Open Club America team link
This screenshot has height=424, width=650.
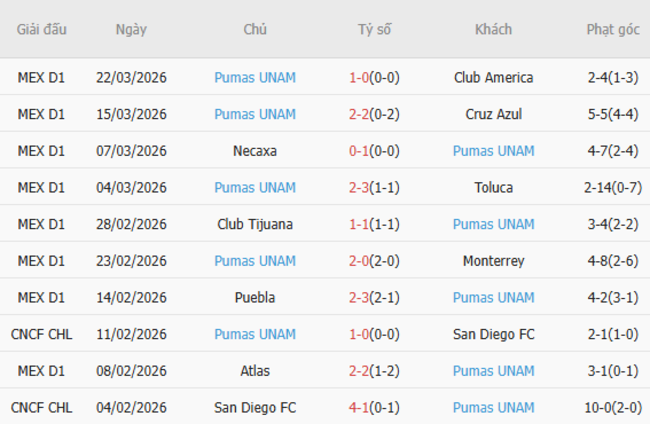(x=493, y=77)
